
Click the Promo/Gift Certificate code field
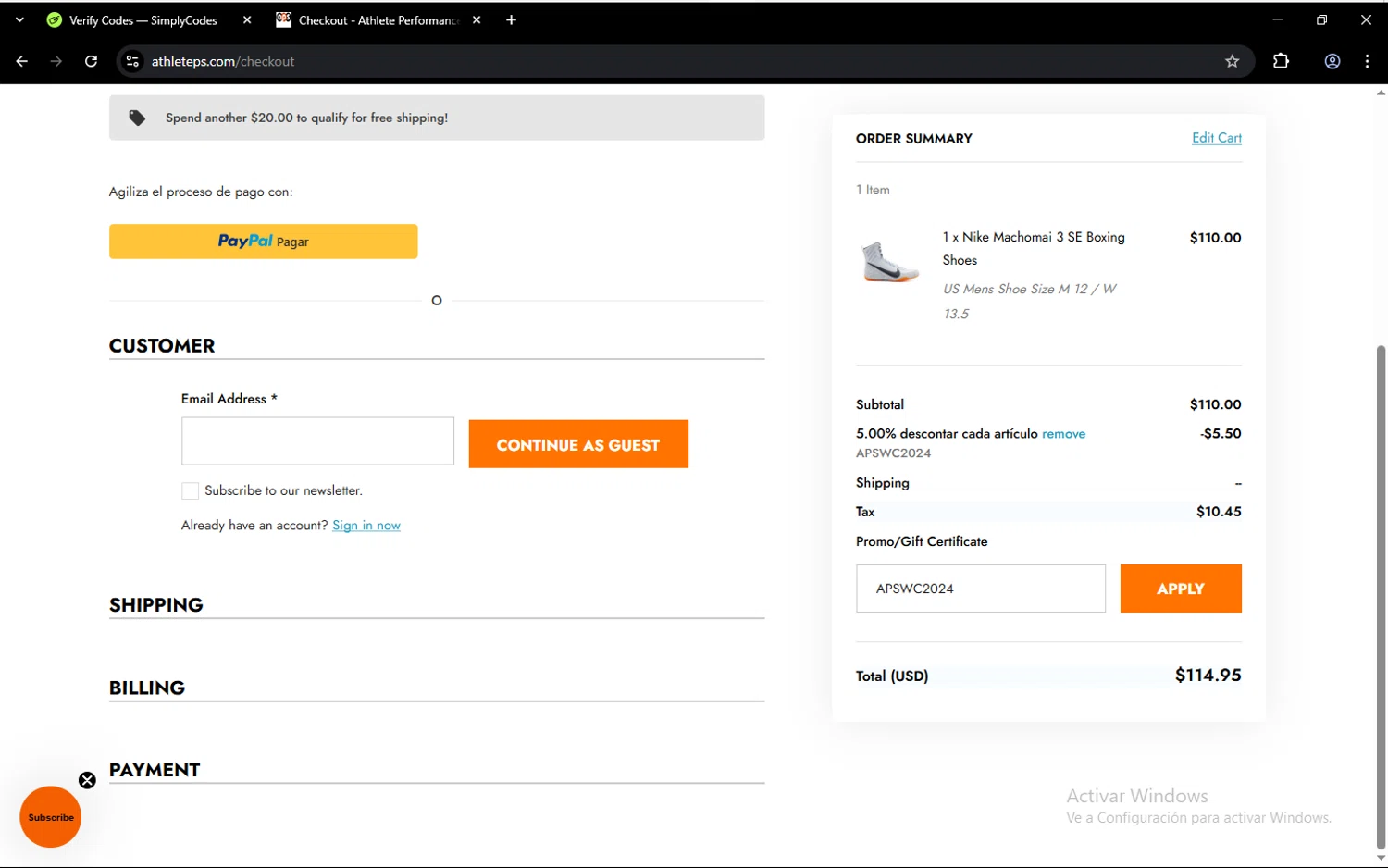click(x=981, y=589)
